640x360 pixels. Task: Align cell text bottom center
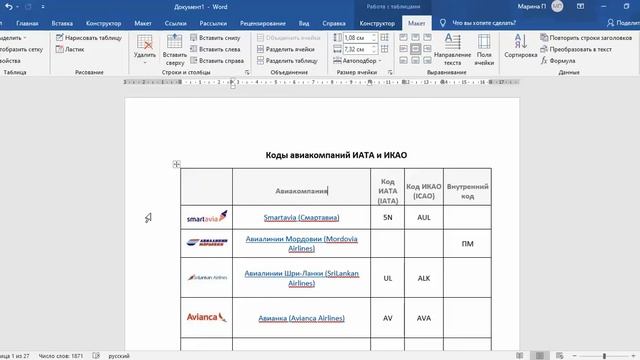tap(416, 60)
